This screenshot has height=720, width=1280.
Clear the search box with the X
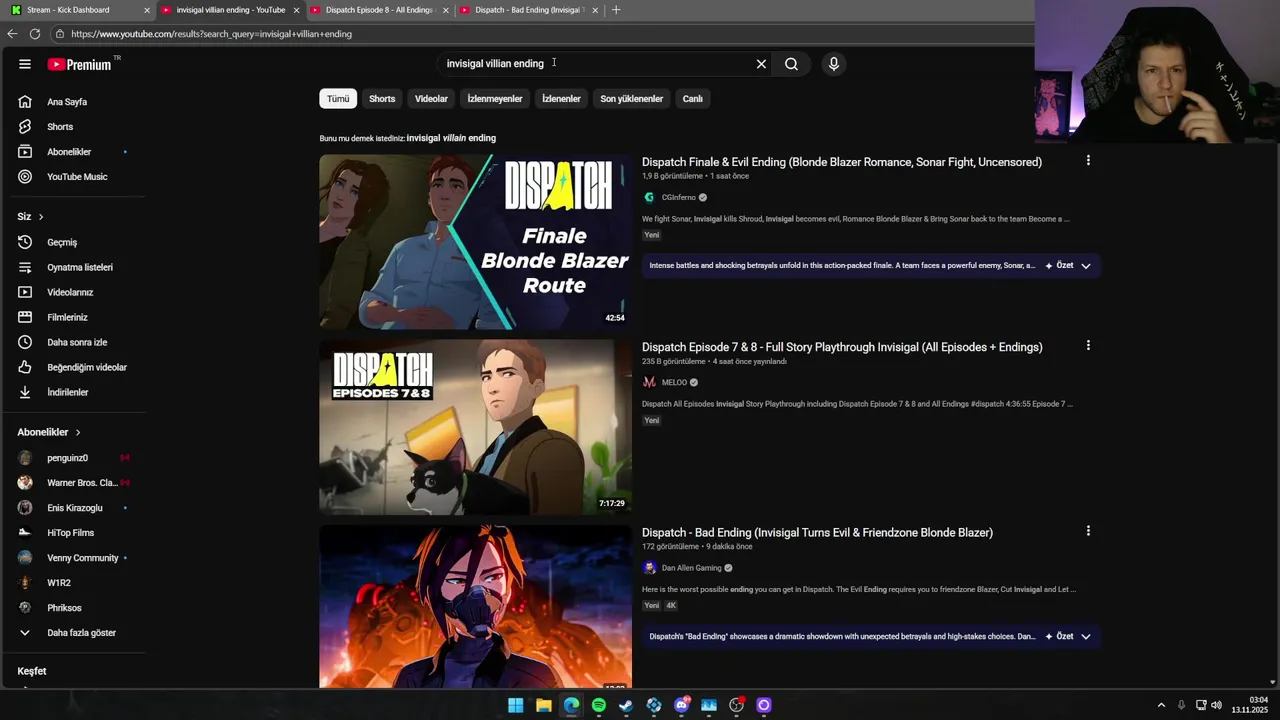(761, 64)
